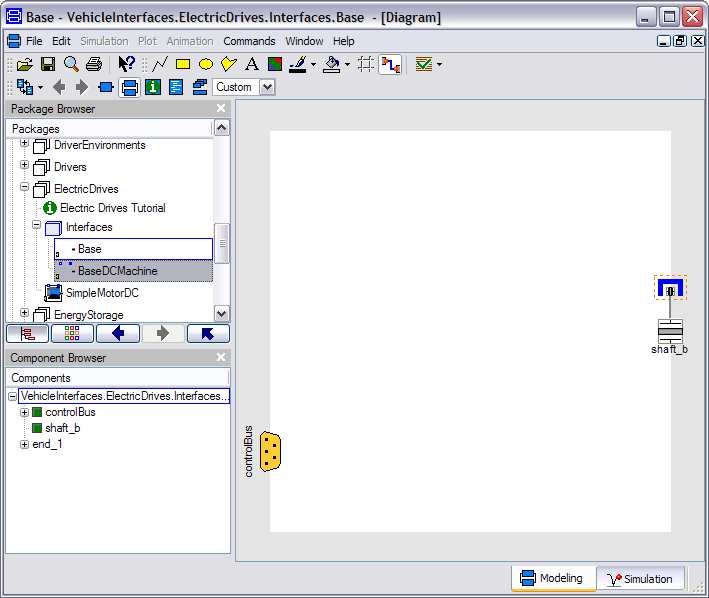Image resolution: width=709 pixels, height=598 pixels.
Task: Select the yellow Ellipse drawing tool
Action: tap(206, 64)
